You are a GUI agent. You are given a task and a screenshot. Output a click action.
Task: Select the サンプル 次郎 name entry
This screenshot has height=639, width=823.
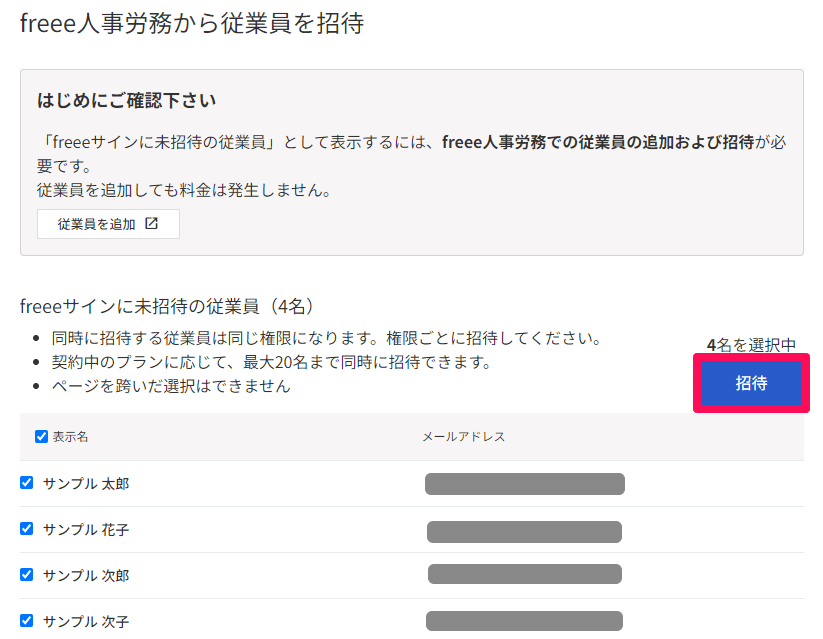86,574
